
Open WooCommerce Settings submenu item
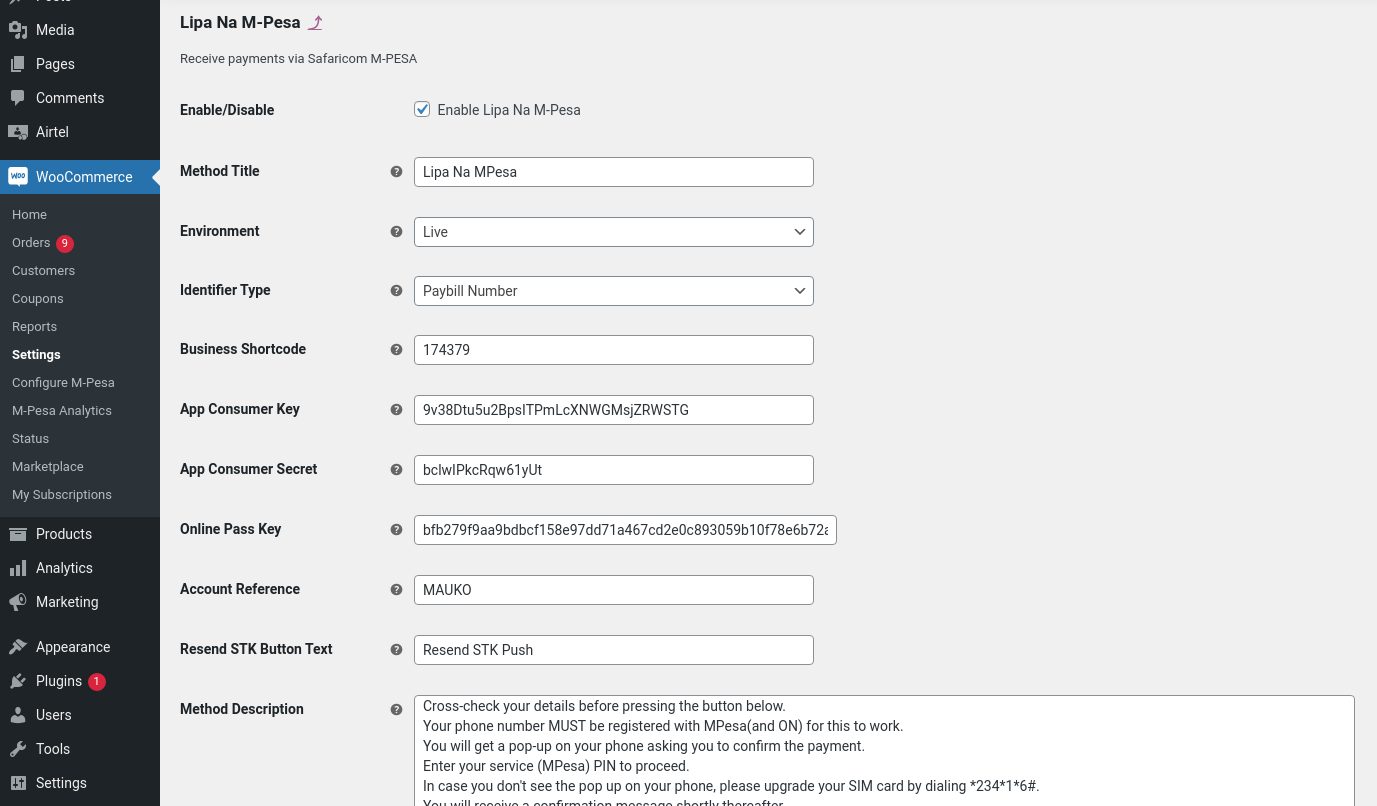[36, 355]
